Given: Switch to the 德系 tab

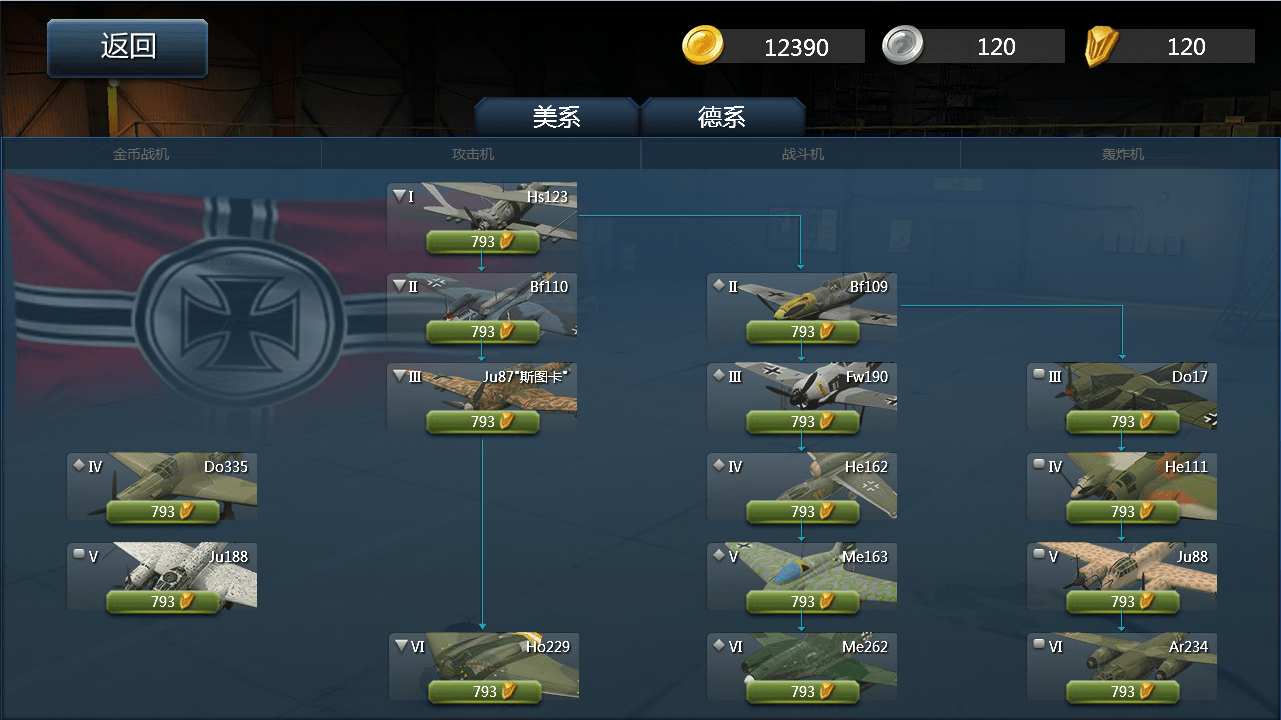Looking at the screenshot, I should coord(722,117).
